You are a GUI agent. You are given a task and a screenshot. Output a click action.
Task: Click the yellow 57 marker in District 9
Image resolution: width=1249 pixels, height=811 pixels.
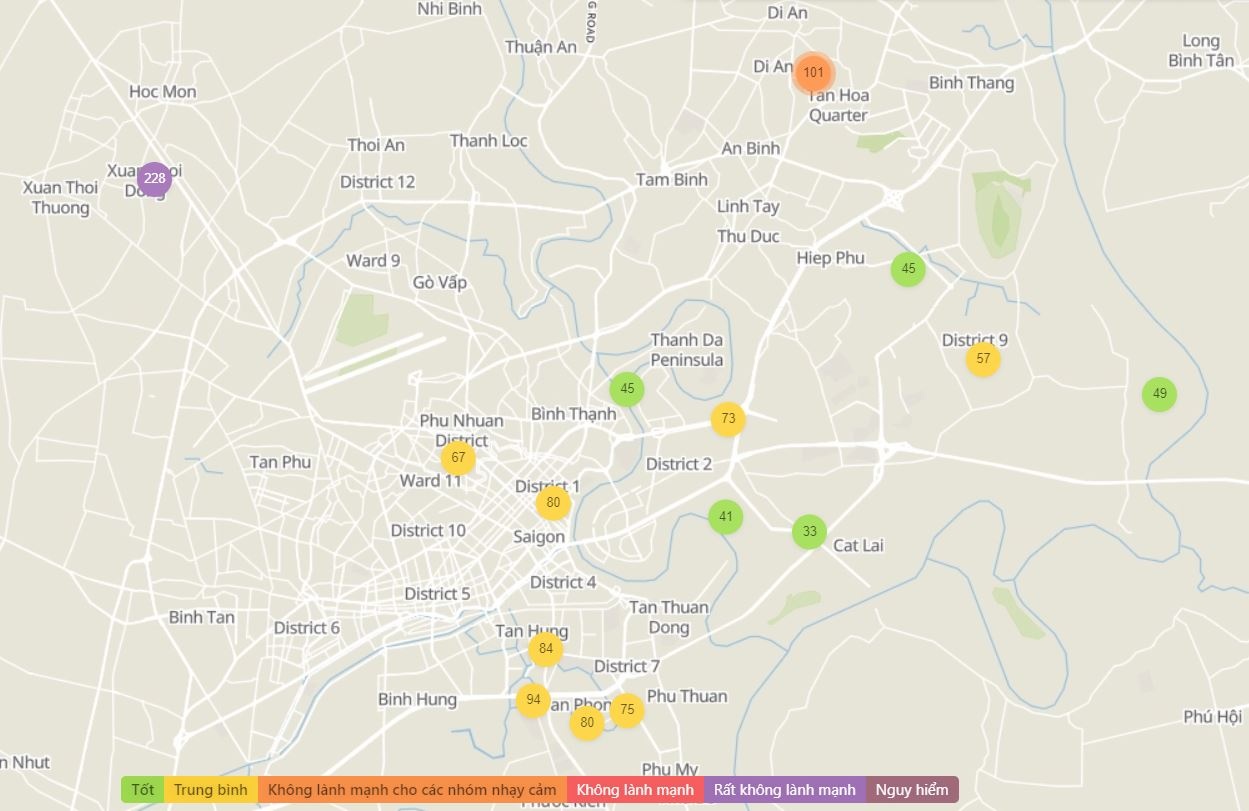click(983, 359)
